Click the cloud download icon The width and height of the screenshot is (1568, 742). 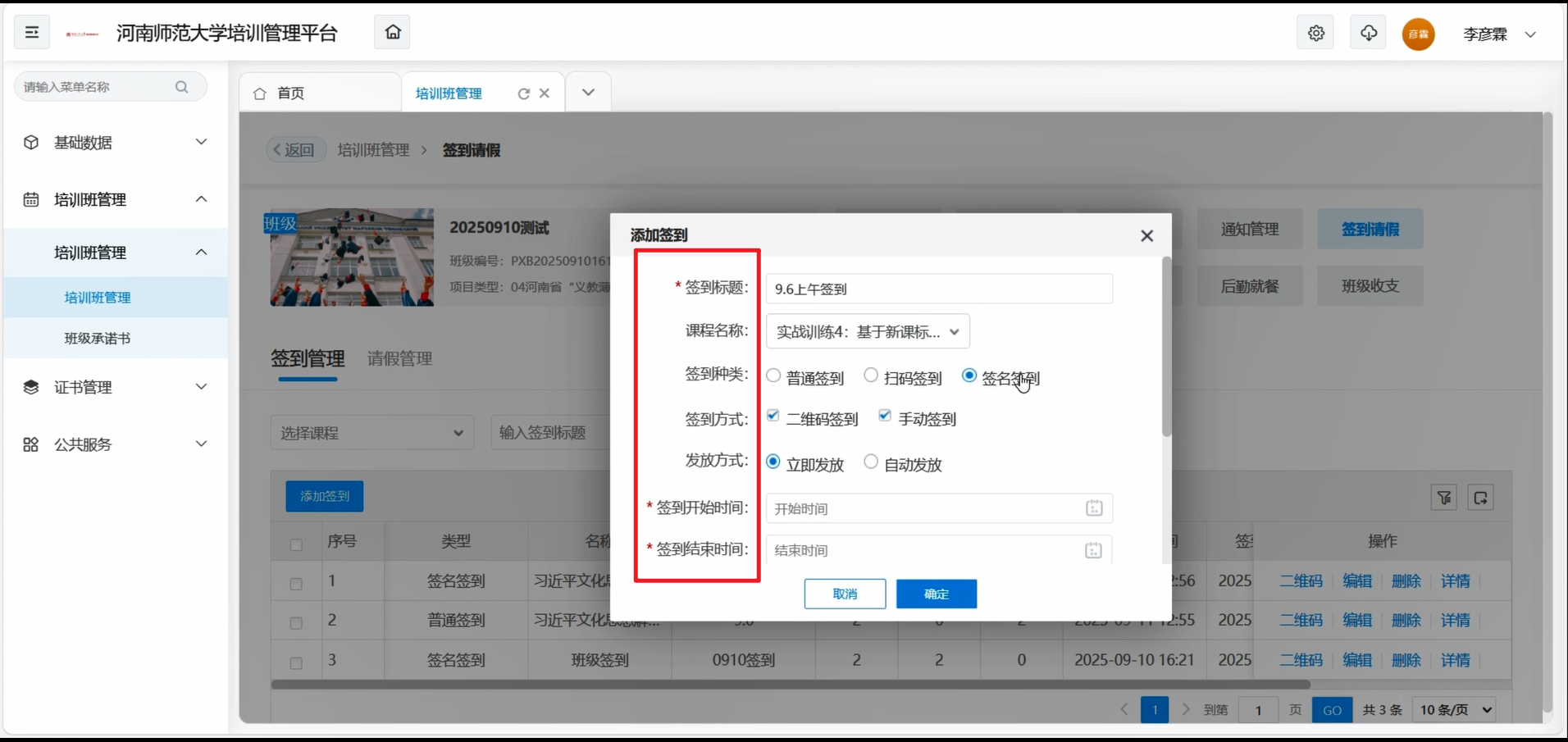pos(1368,34)
